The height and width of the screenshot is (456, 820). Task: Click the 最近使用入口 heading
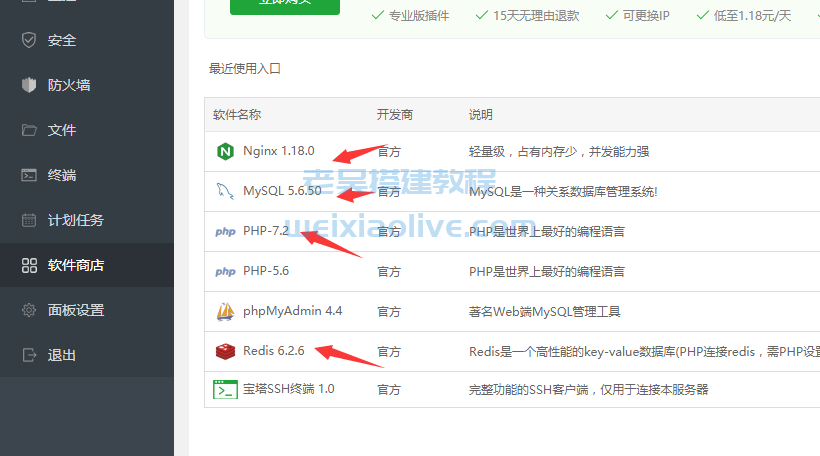coord(245,69)
